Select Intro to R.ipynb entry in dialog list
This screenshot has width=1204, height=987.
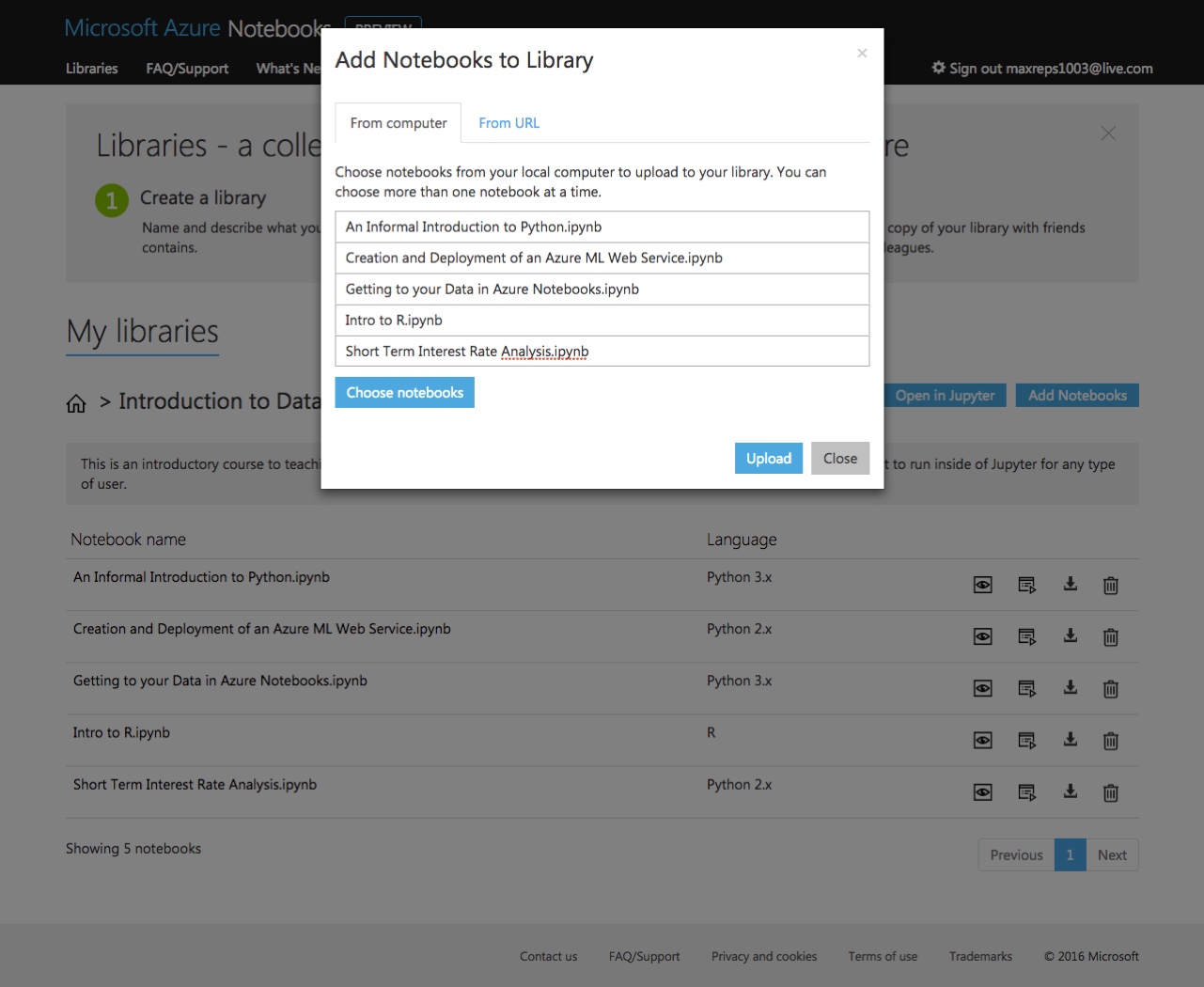(x=602, y=320)
